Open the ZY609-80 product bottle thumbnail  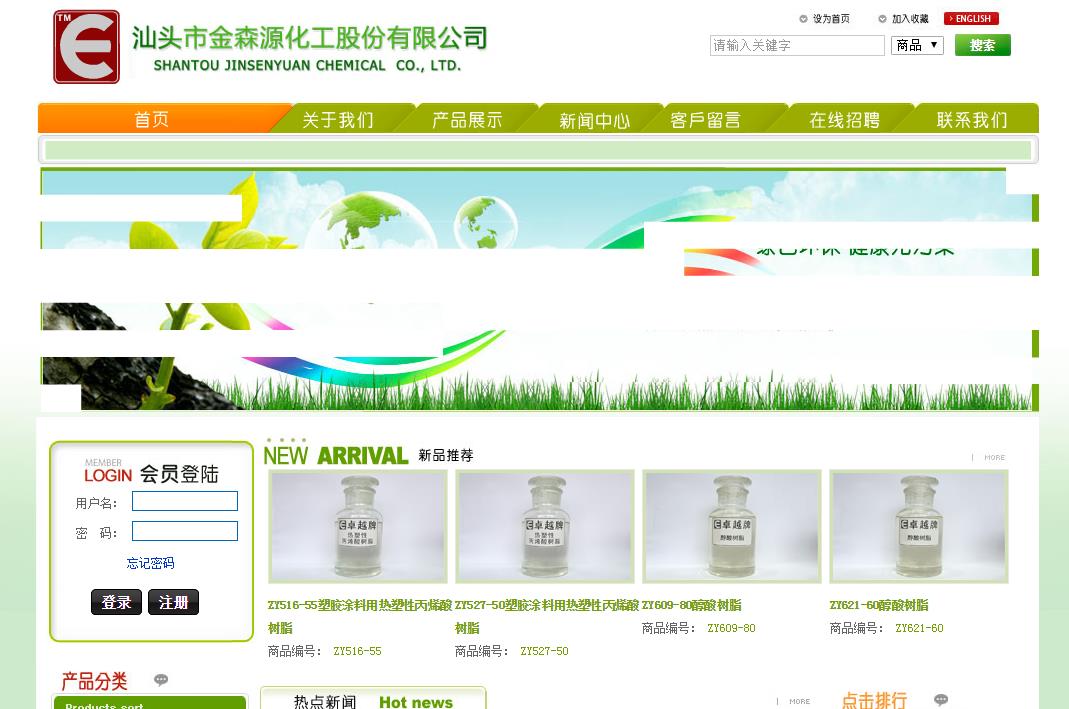pos(732,526)
